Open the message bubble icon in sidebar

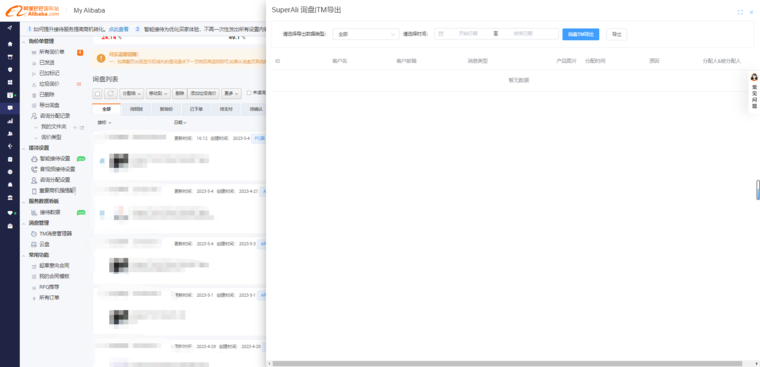click(10, 108)
